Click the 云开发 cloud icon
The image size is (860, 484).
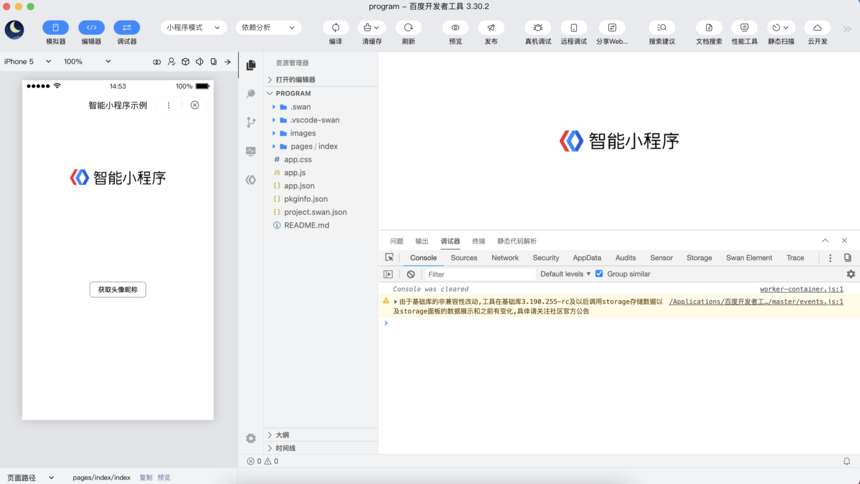point(817,27)
